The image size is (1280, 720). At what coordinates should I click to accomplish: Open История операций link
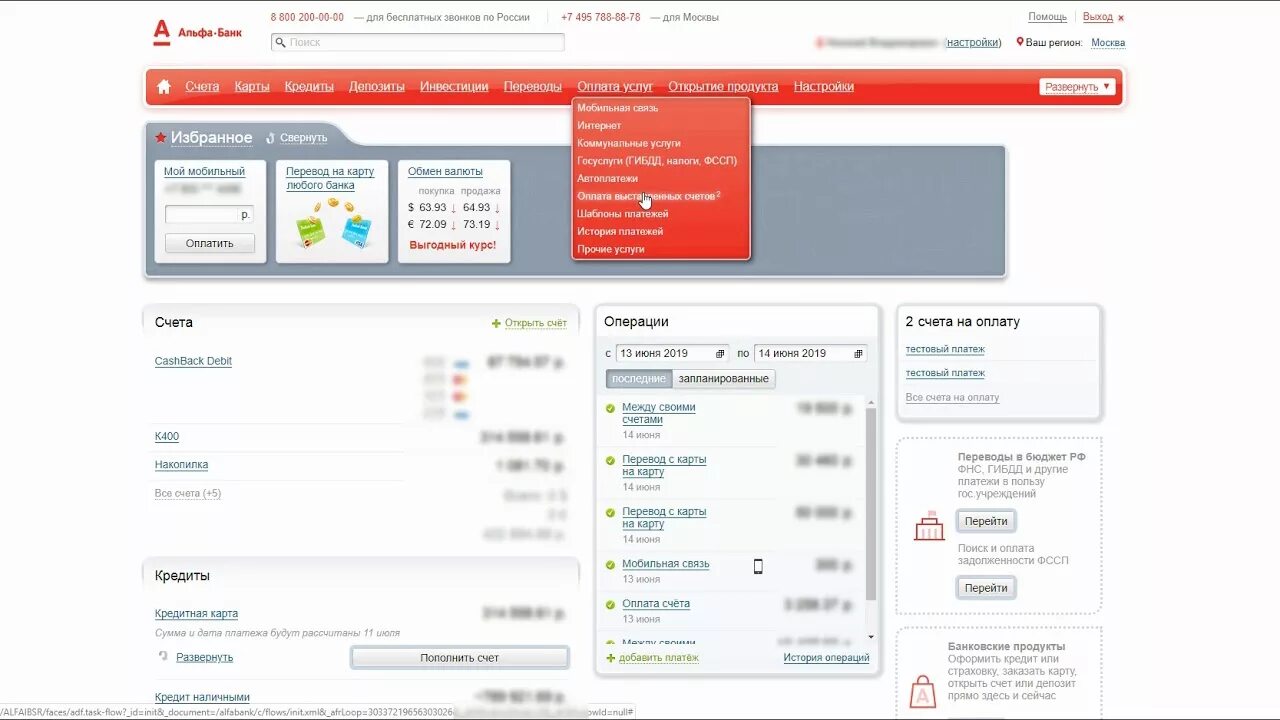826,658
